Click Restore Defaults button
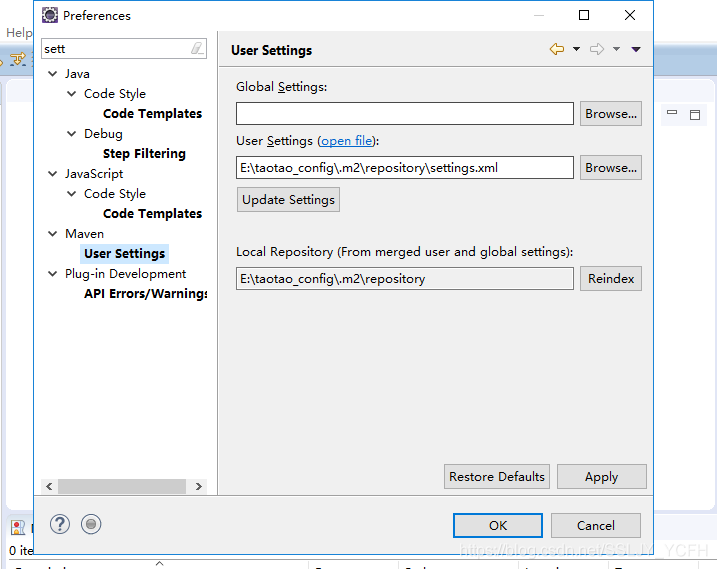This screenshot has height=569, width=717. point(497,477)
